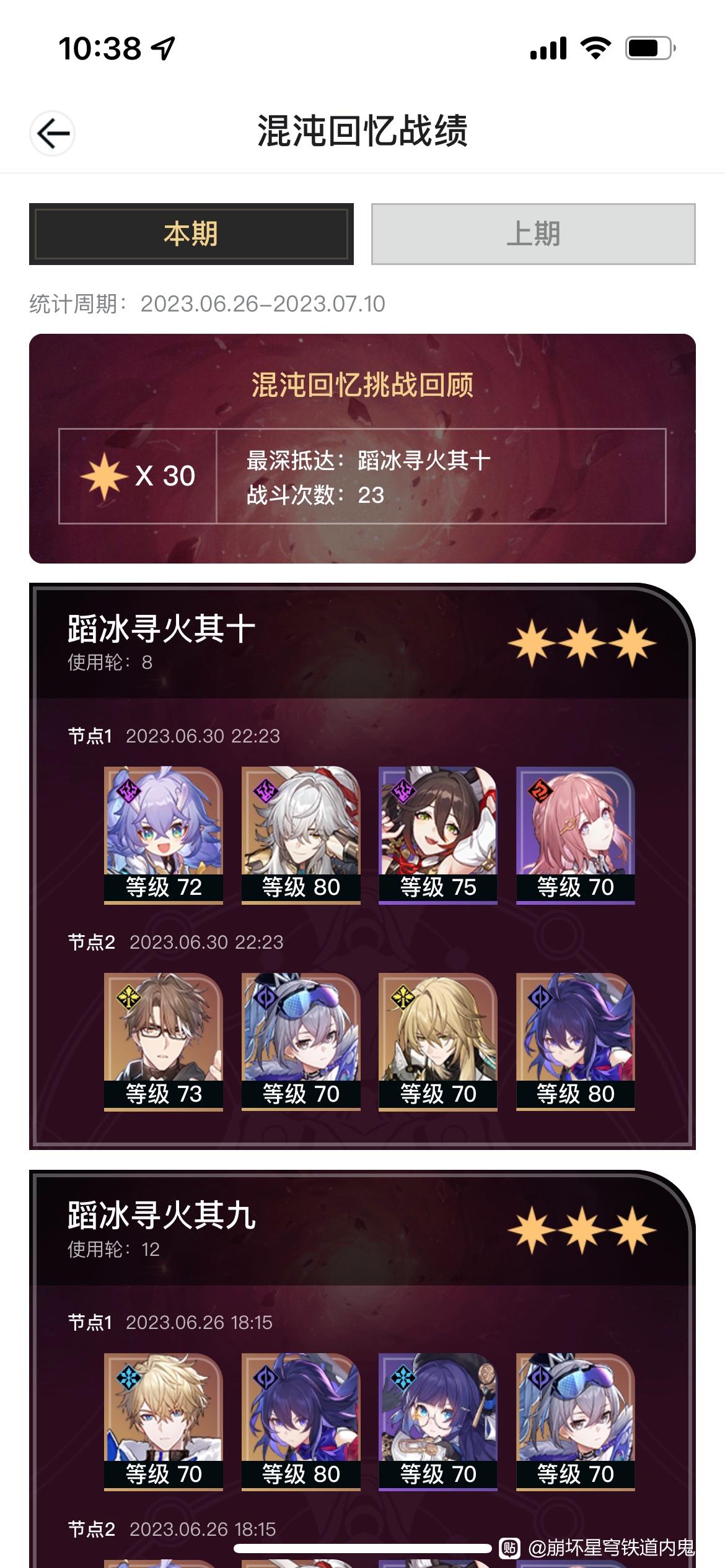This screenshot has height=1568, width=725.
Task: Select the level 73 character with glasses
Action: 164,1042
